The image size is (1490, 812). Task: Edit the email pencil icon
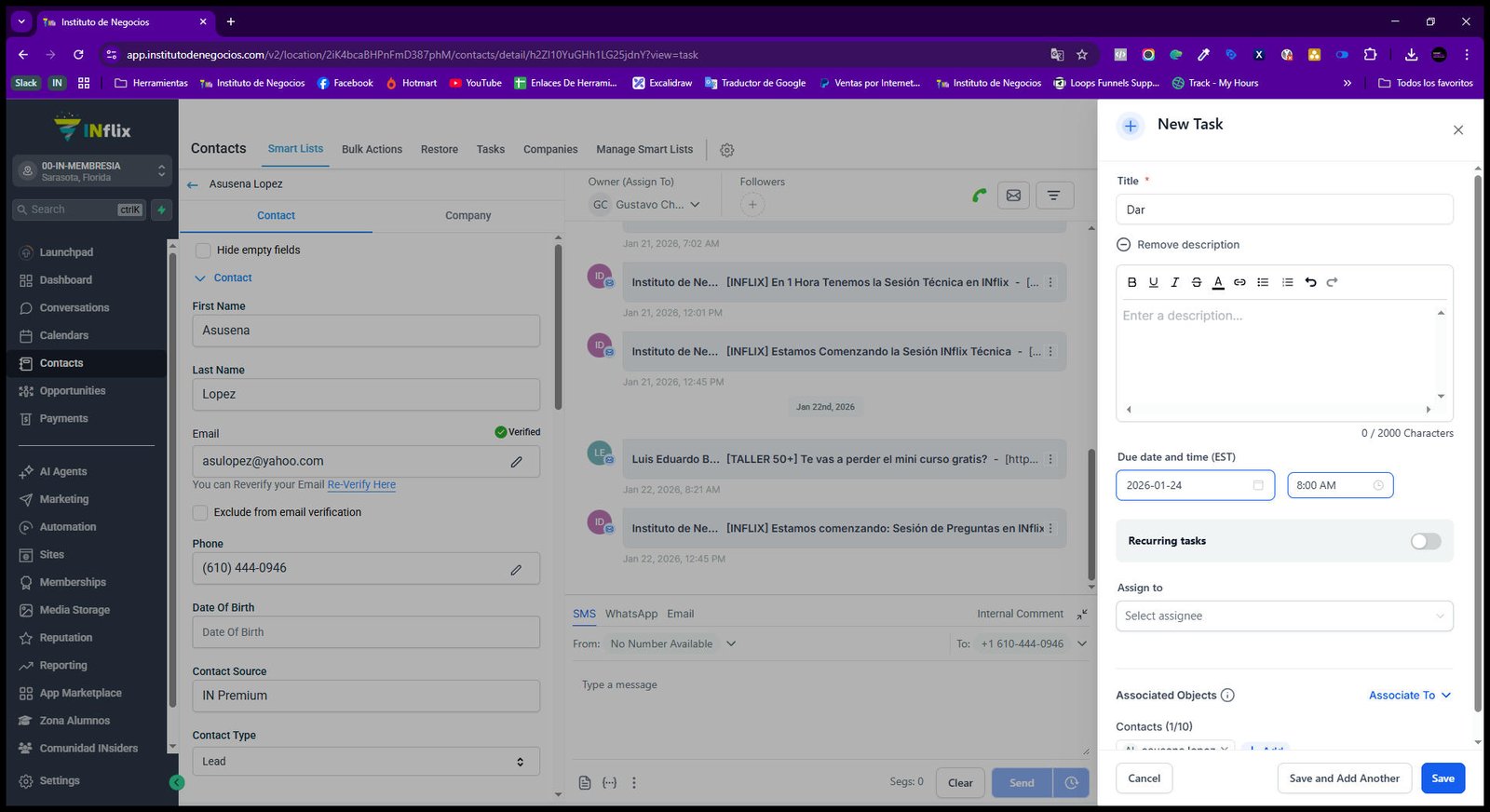click(x=516, y=462)
